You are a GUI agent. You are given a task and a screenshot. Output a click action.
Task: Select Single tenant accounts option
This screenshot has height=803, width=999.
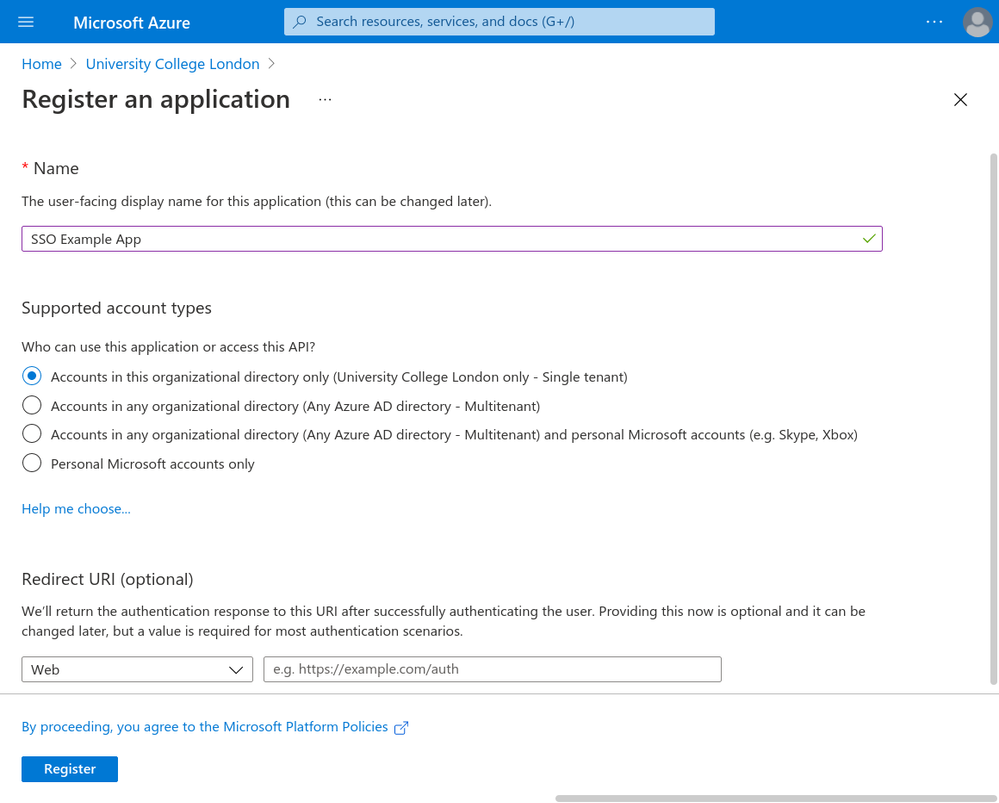tap(32, 376)
